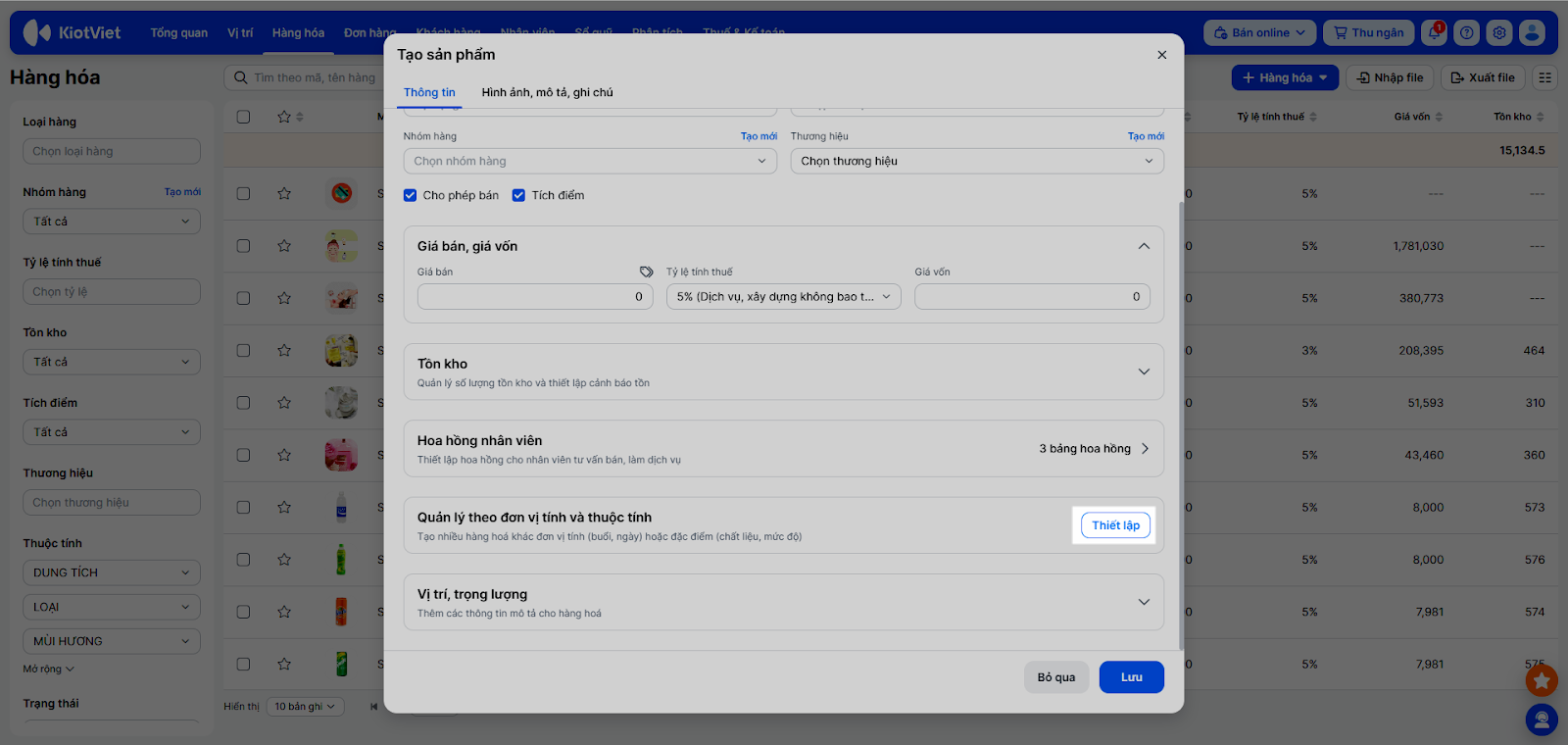Open the Tổng quan menu
The height and width of the screenshot is (745, 1568).
(178, 32)
